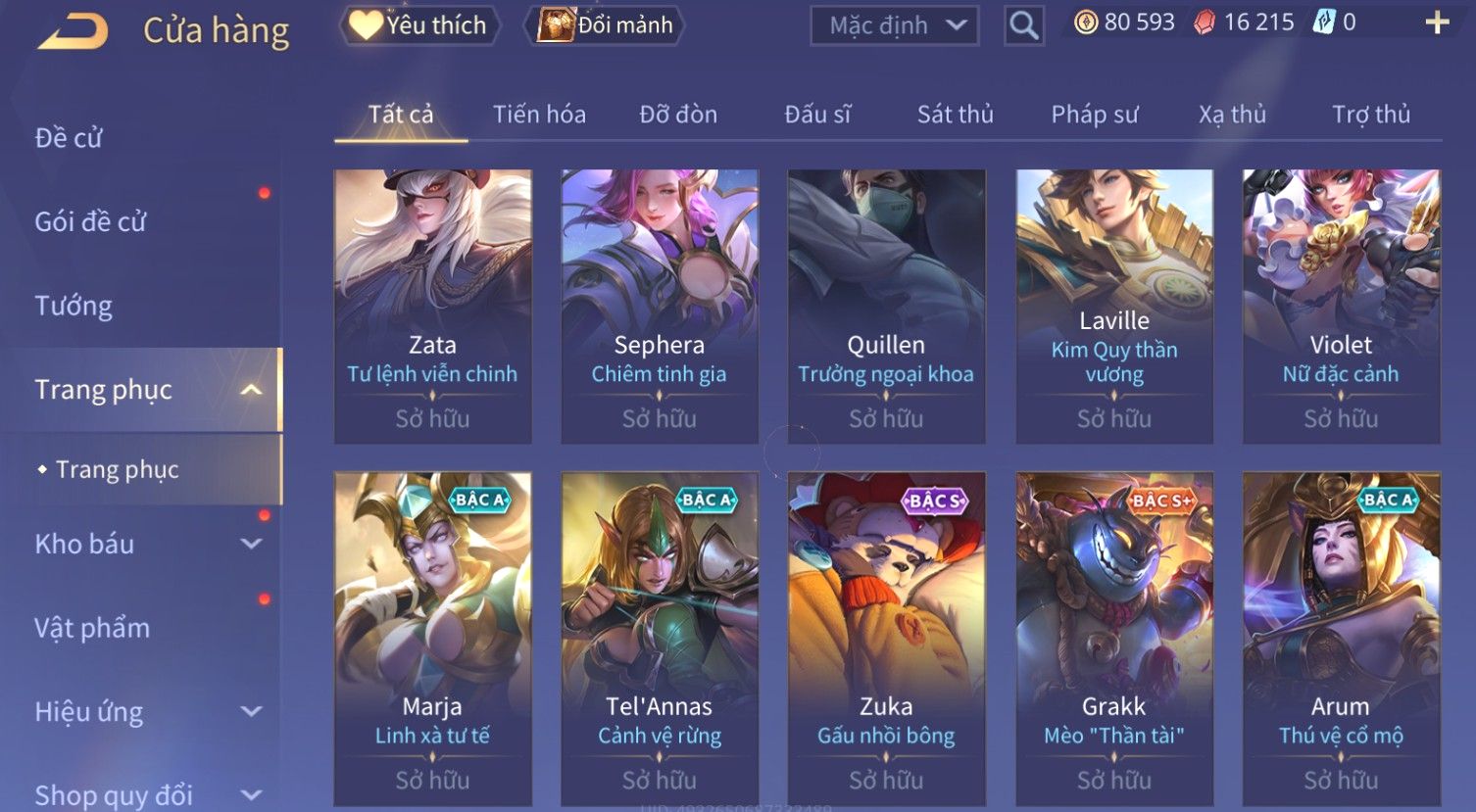Tap the plus icon to add currency
Screen dimensions: 1476x812
pyautogui.click(x=1437, y=23)
